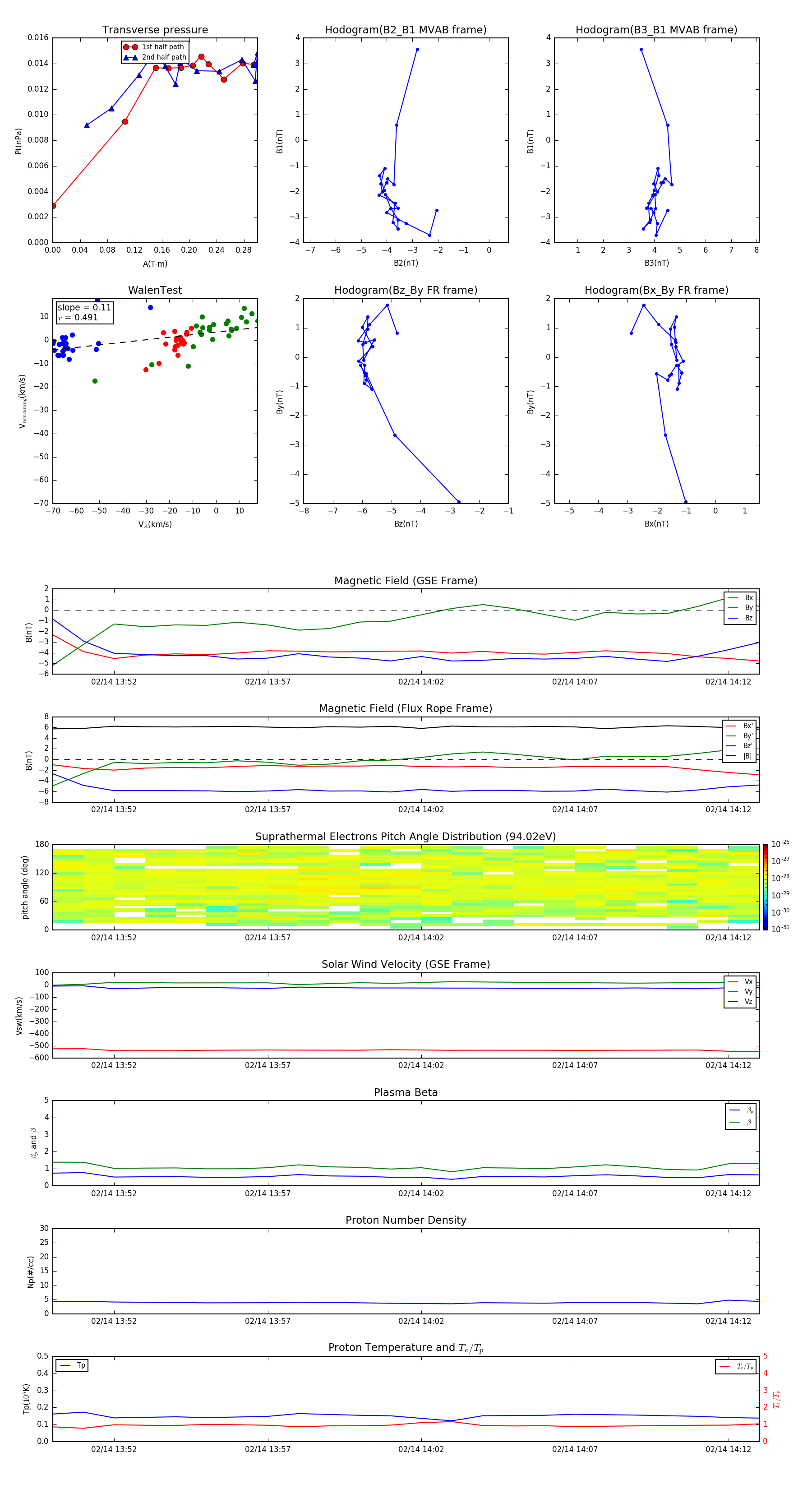The image size is (812, 1489).
Task: Click the Proton Temperature and Te/Tp title
Action: (406, 1348)
